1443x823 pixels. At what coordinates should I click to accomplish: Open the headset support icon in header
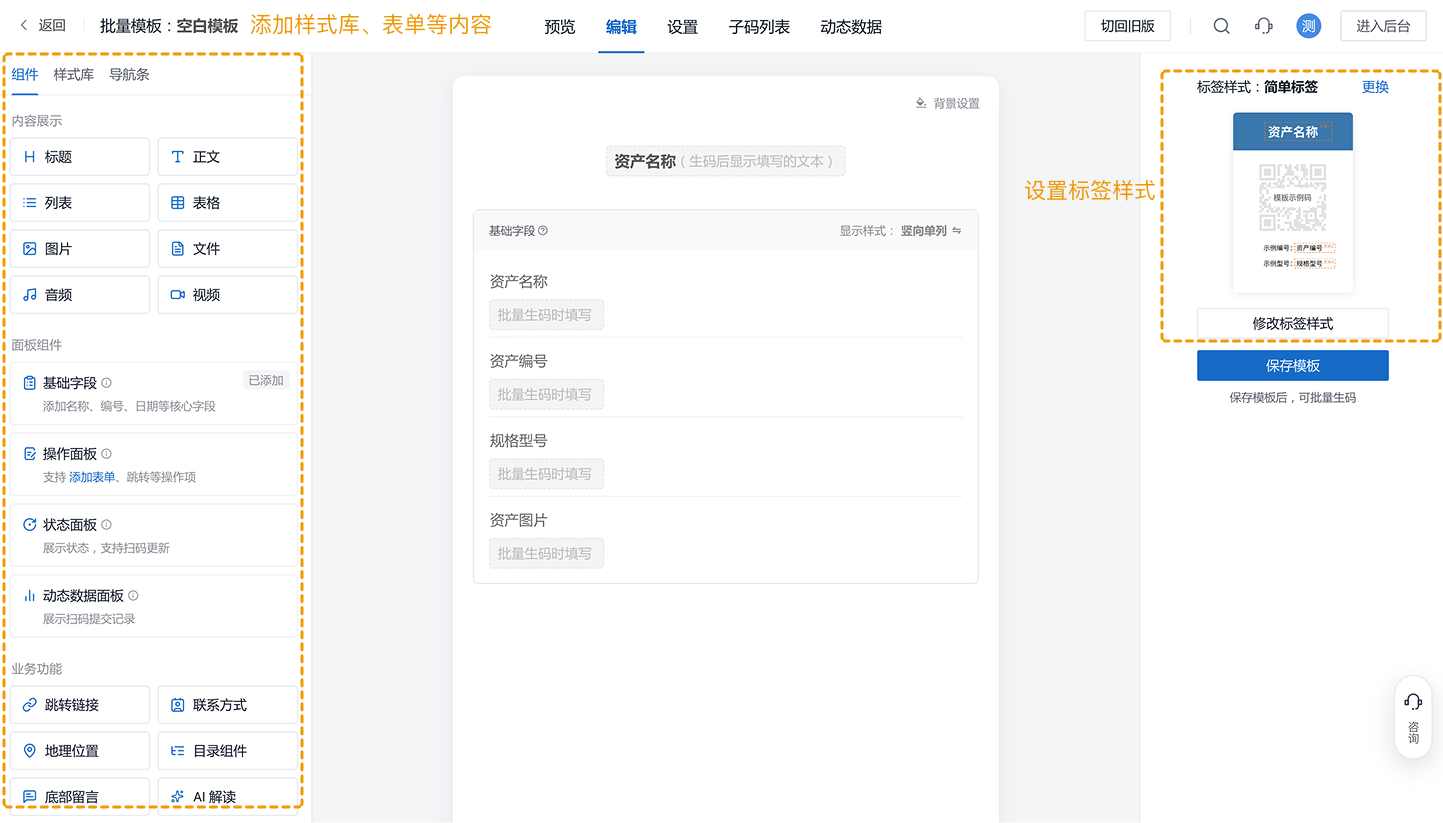pos(1264,26)
